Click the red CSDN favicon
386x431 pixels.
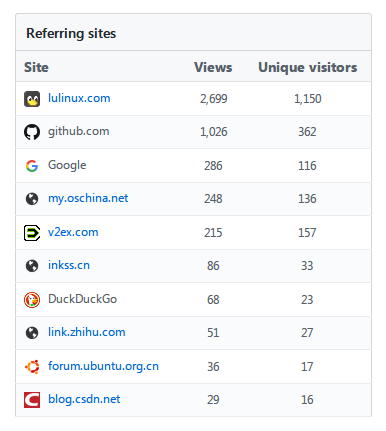(x=32, y=400)
